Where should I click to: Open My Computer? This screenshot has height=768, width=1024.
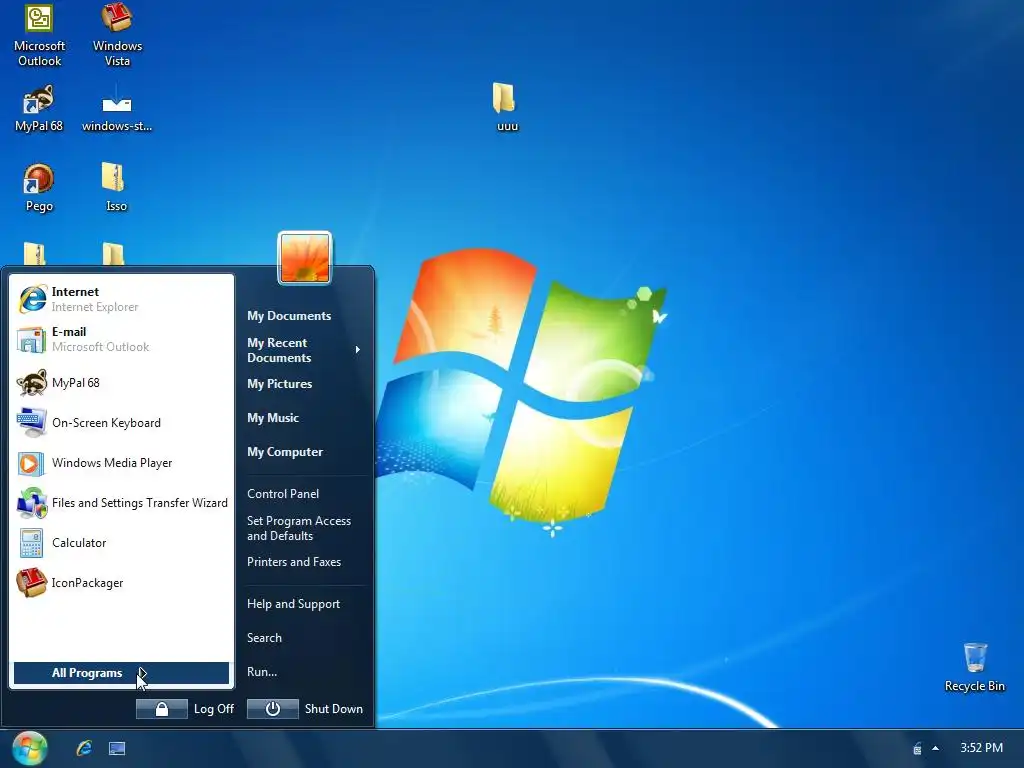[285, 452]
